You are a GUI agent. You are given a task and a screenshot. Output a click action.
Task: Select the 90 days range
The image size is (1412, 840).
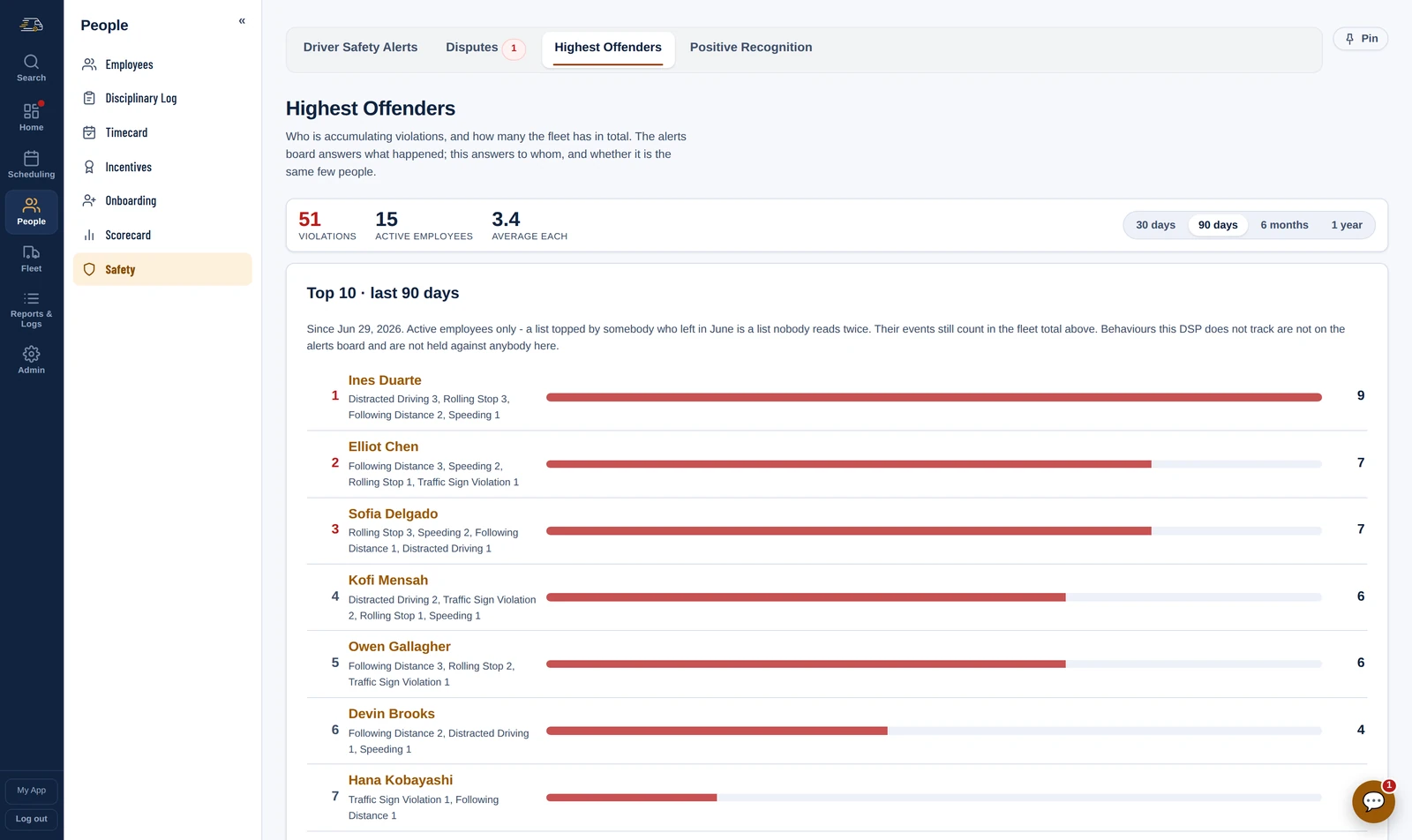(x=1218, y=225)
